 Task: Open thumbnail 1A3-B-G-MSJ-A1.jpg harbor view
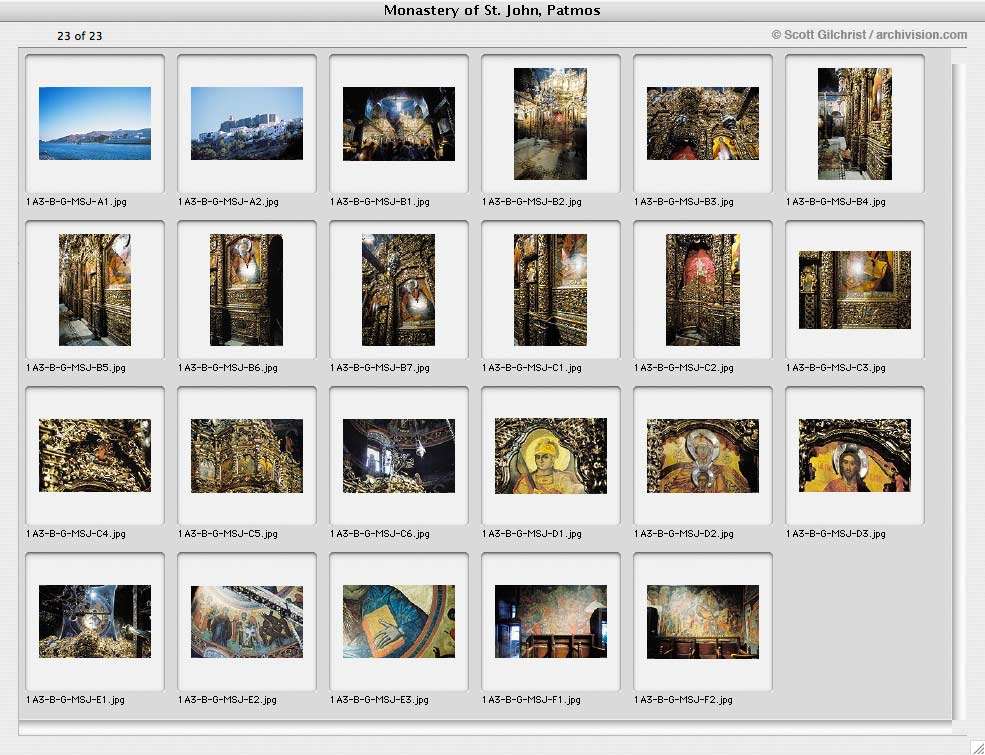pyautogui.click(x=95, y=123)
